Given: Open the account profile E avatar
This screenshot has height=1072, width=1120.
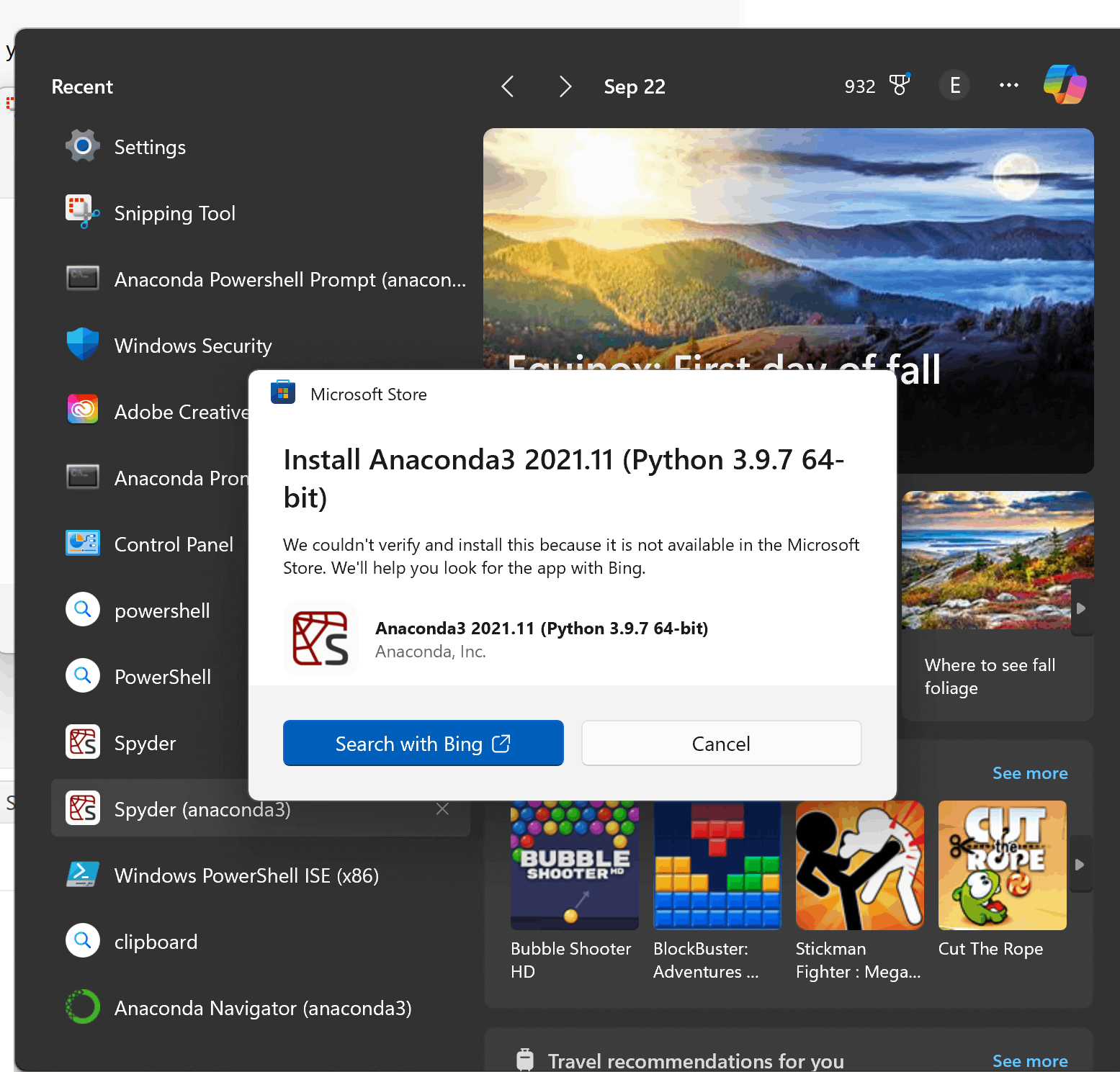Looking at the screenshot, I should (955, 86).
